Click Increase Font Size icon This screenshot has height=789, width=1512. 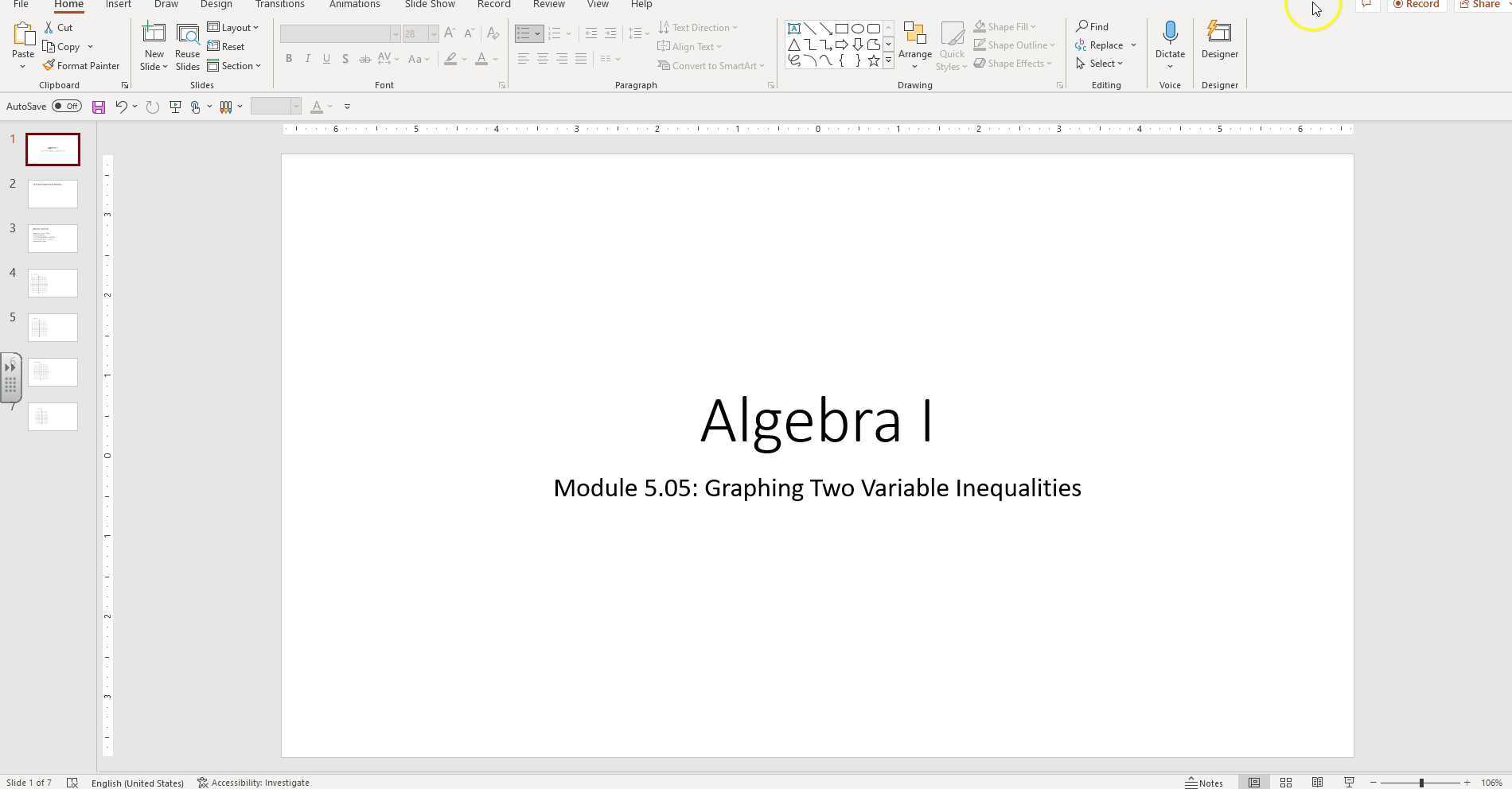450,33
